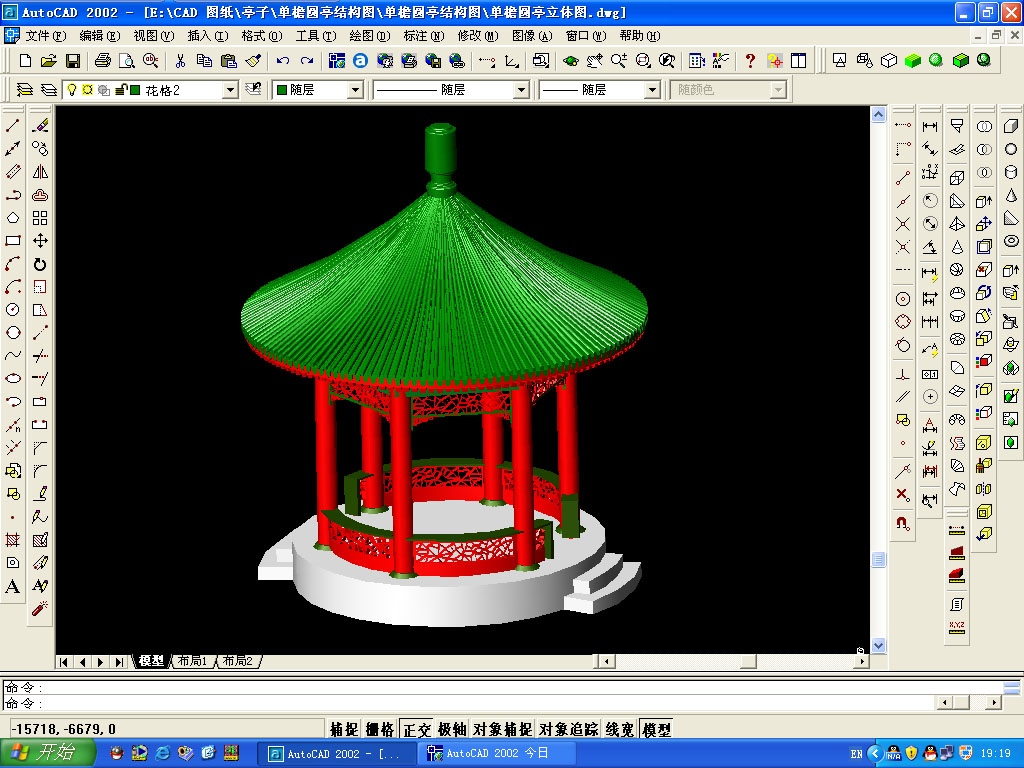Toggle 线宽 lineweight display
The width and height of the screenshot is (1024, 768).
[619, 729]
